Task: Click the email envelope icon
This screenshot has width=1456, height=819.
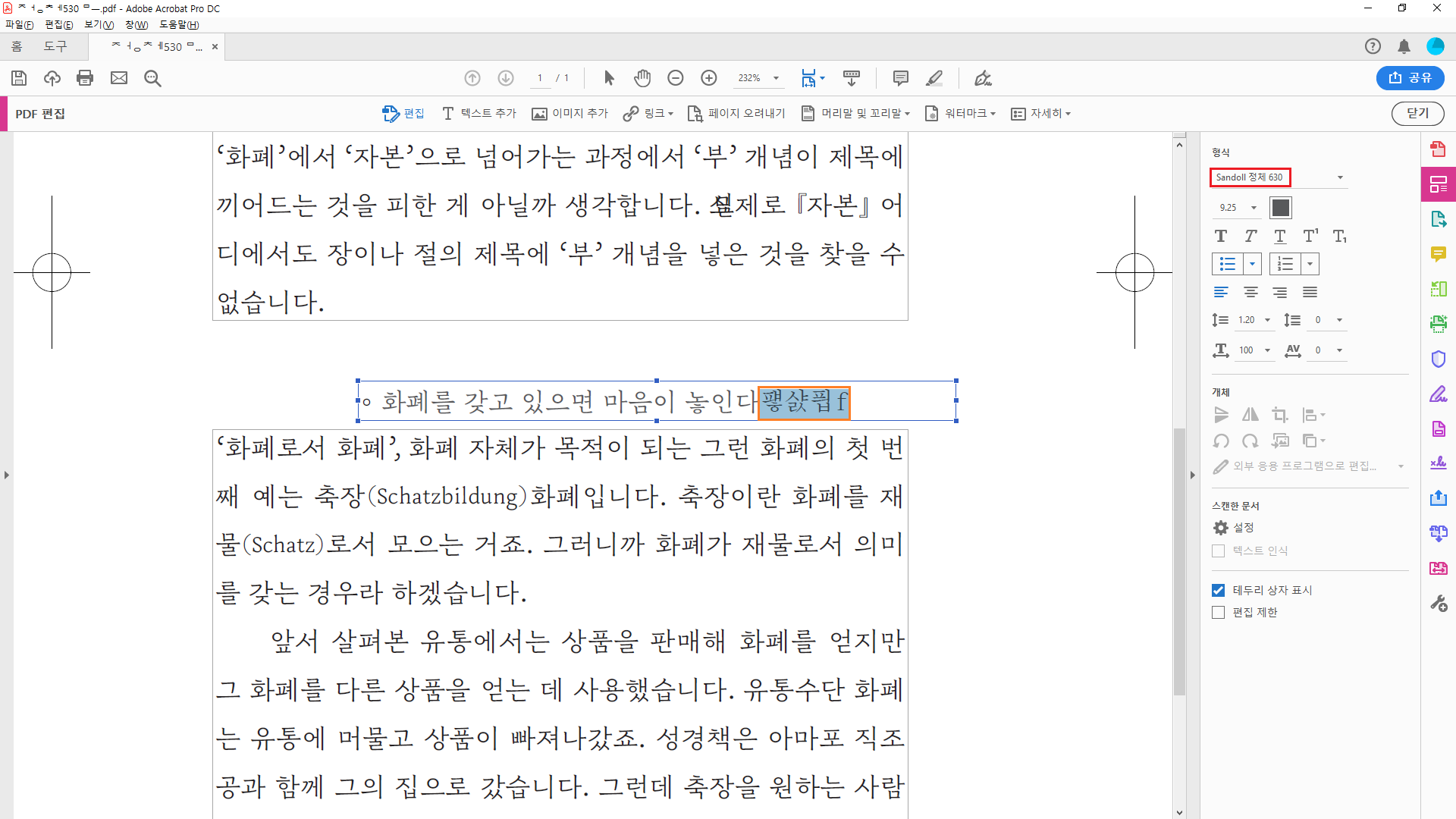Action: [119, 78]
